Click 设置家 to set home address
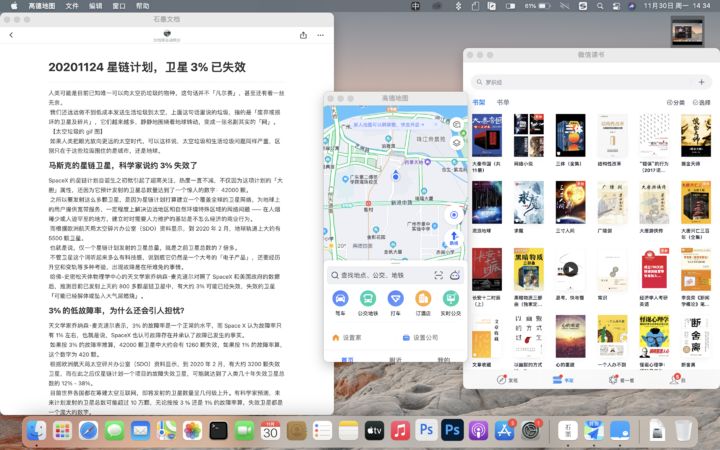The image size is (720, 450). [346, 338]
